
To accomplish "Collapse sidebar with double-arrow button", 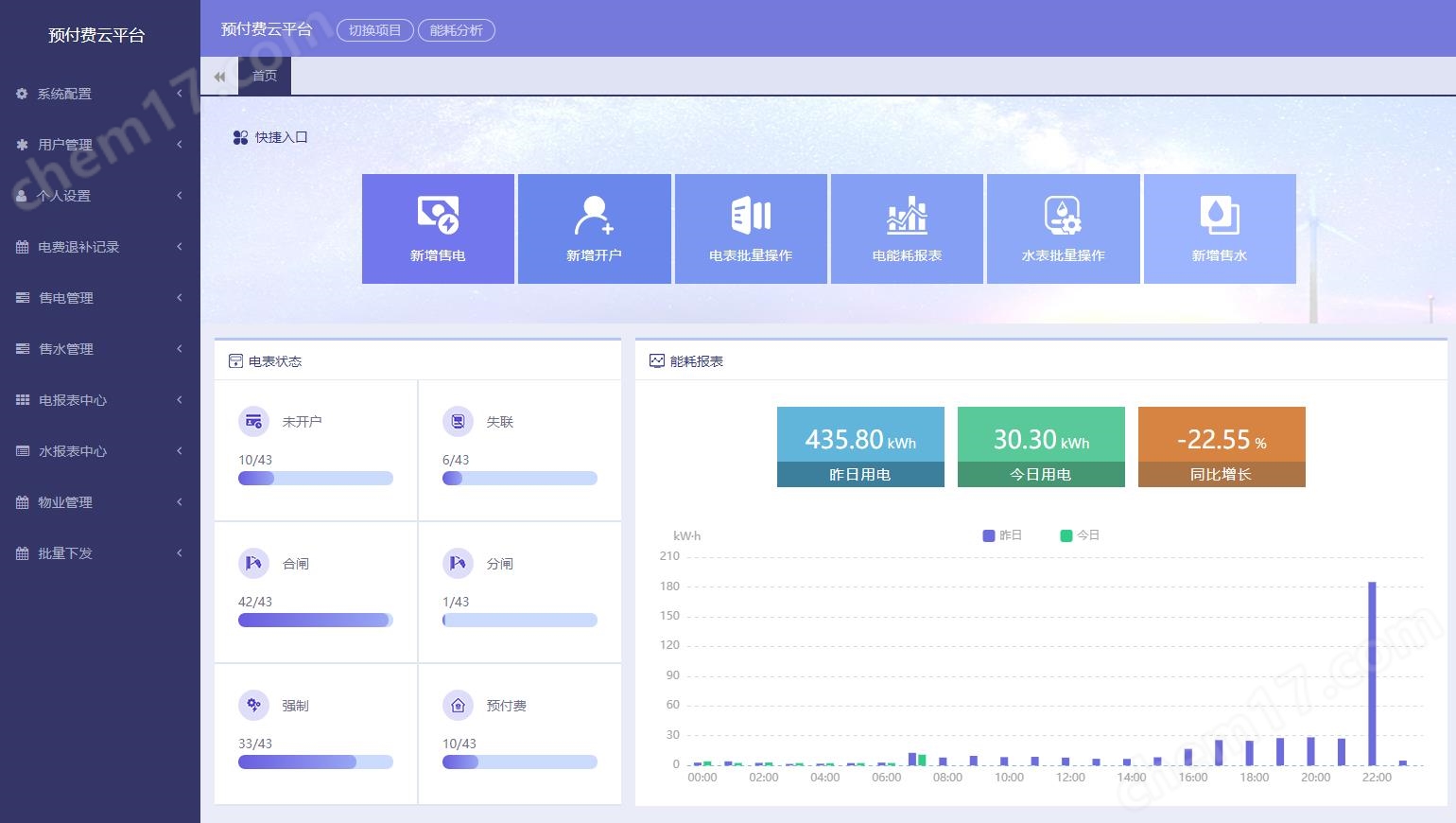I will [219, 77].
